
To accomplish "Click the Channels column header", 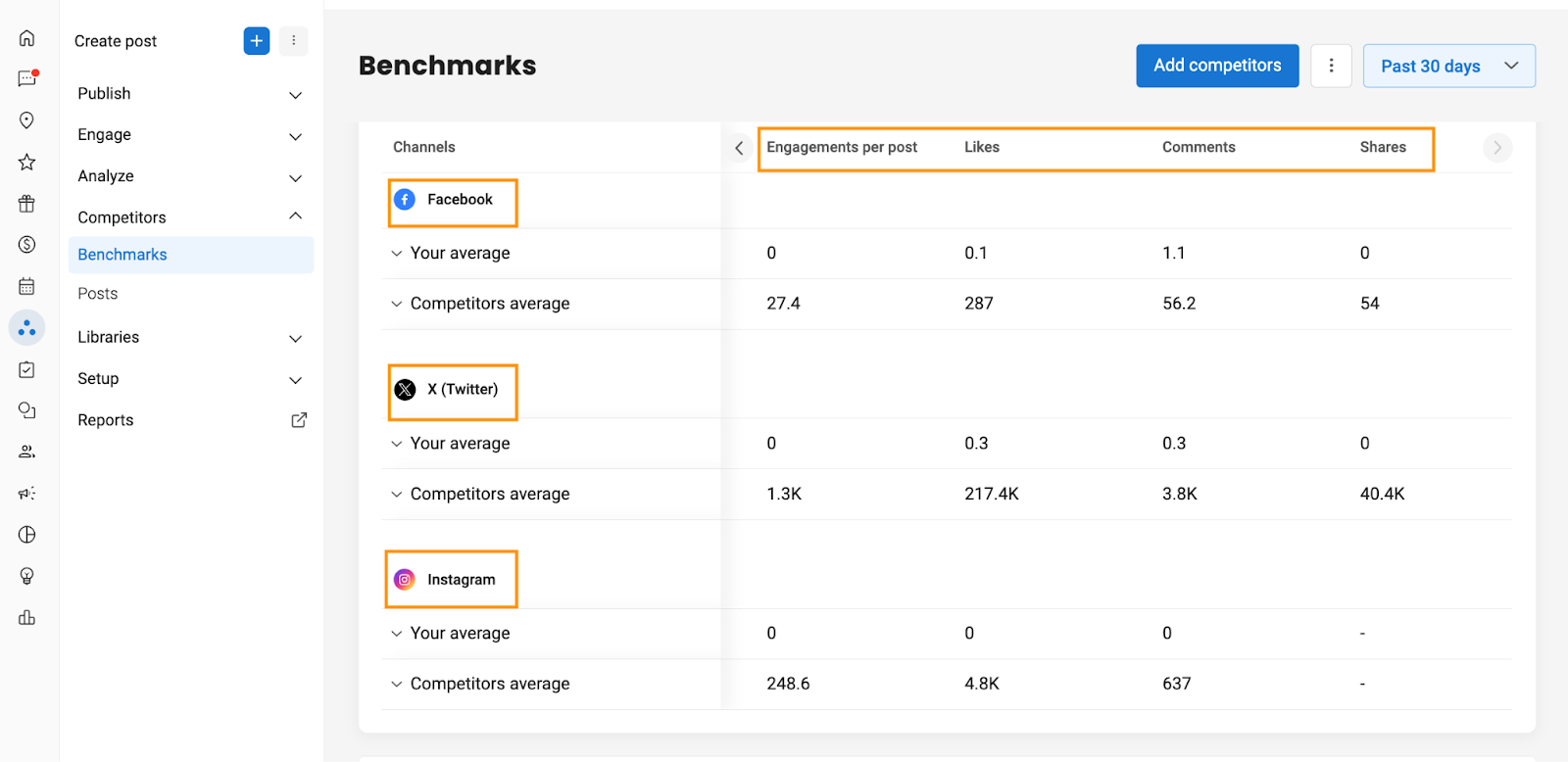I will click(x=424, y=147).
